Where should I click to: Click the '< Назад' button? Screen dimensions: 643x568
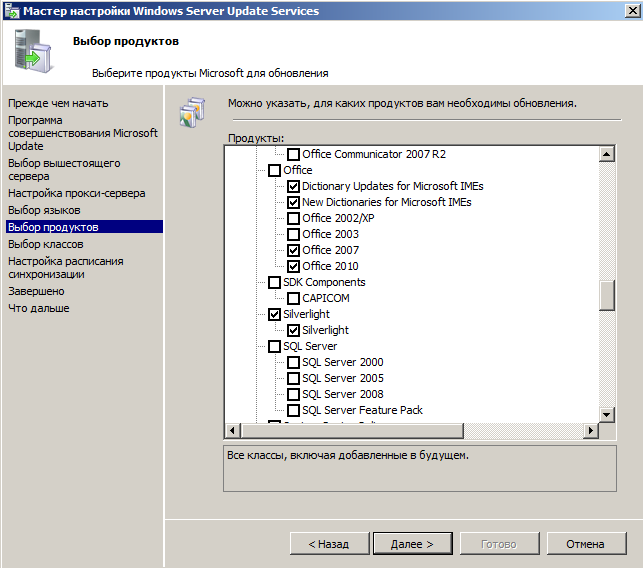(x=329, y=544)
